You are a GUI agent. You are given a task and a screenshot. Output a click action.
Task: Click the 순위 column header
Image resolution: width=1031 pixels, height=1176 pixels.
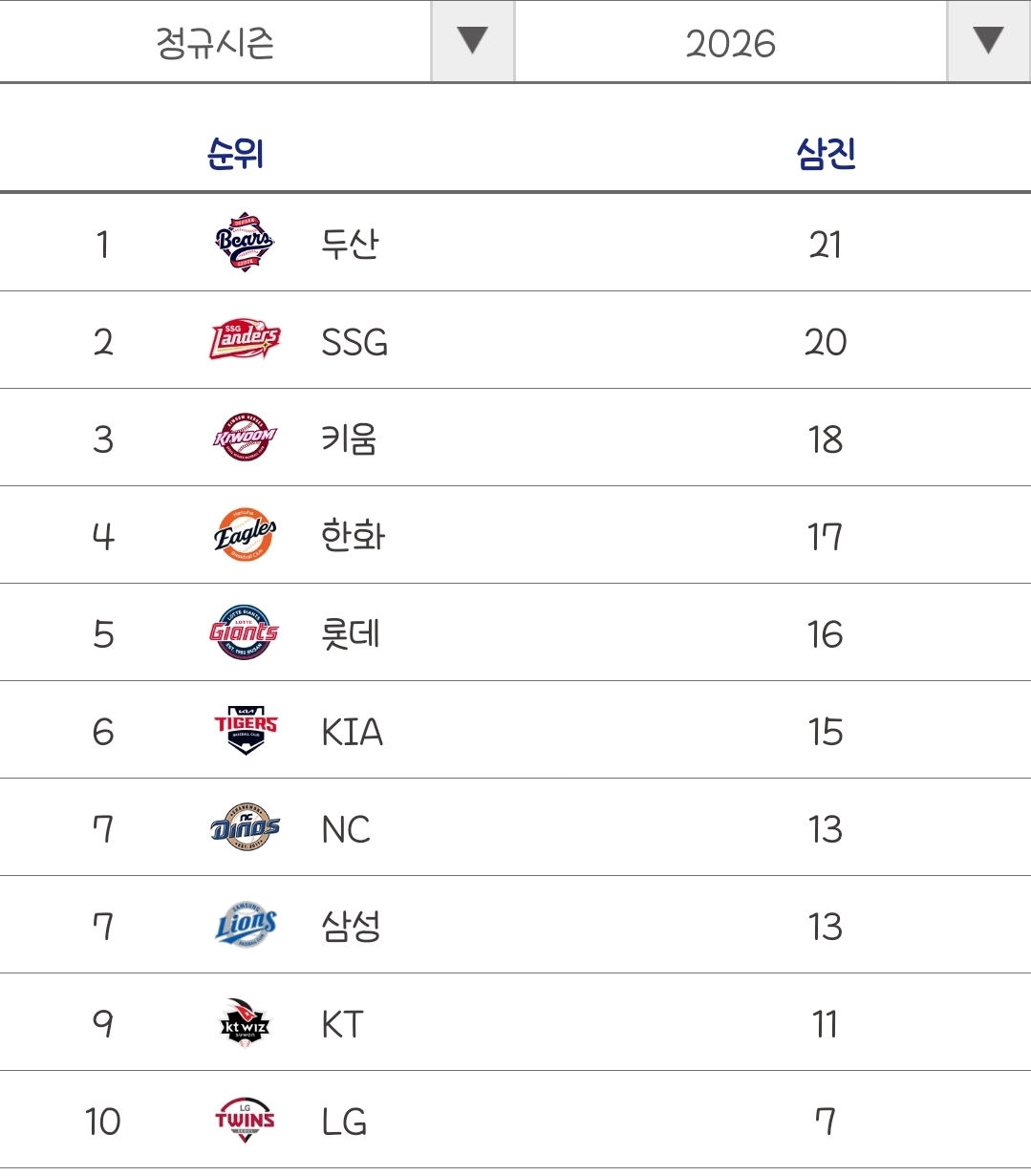pos(235,153)
